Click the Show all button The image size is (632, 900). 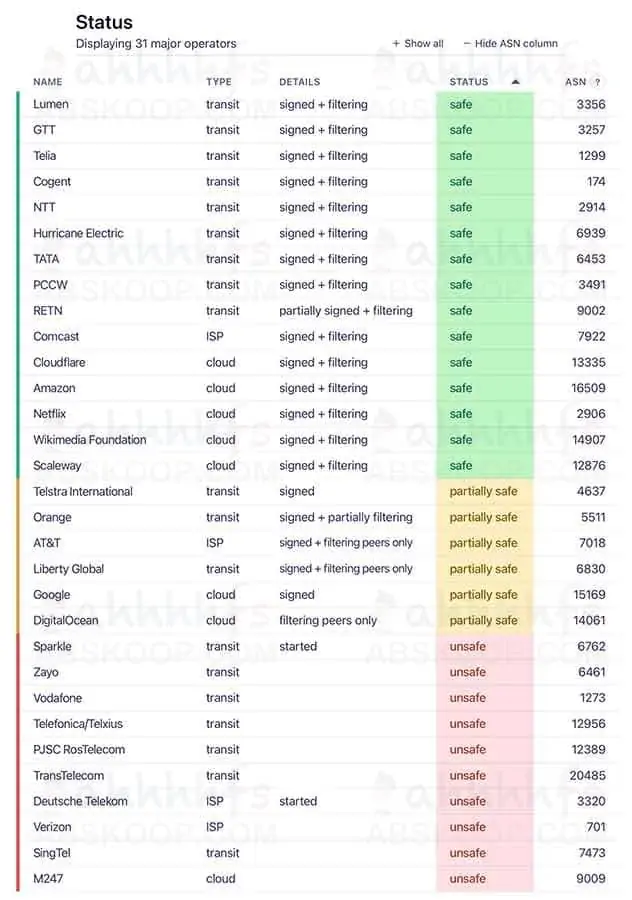click(418, 44)
